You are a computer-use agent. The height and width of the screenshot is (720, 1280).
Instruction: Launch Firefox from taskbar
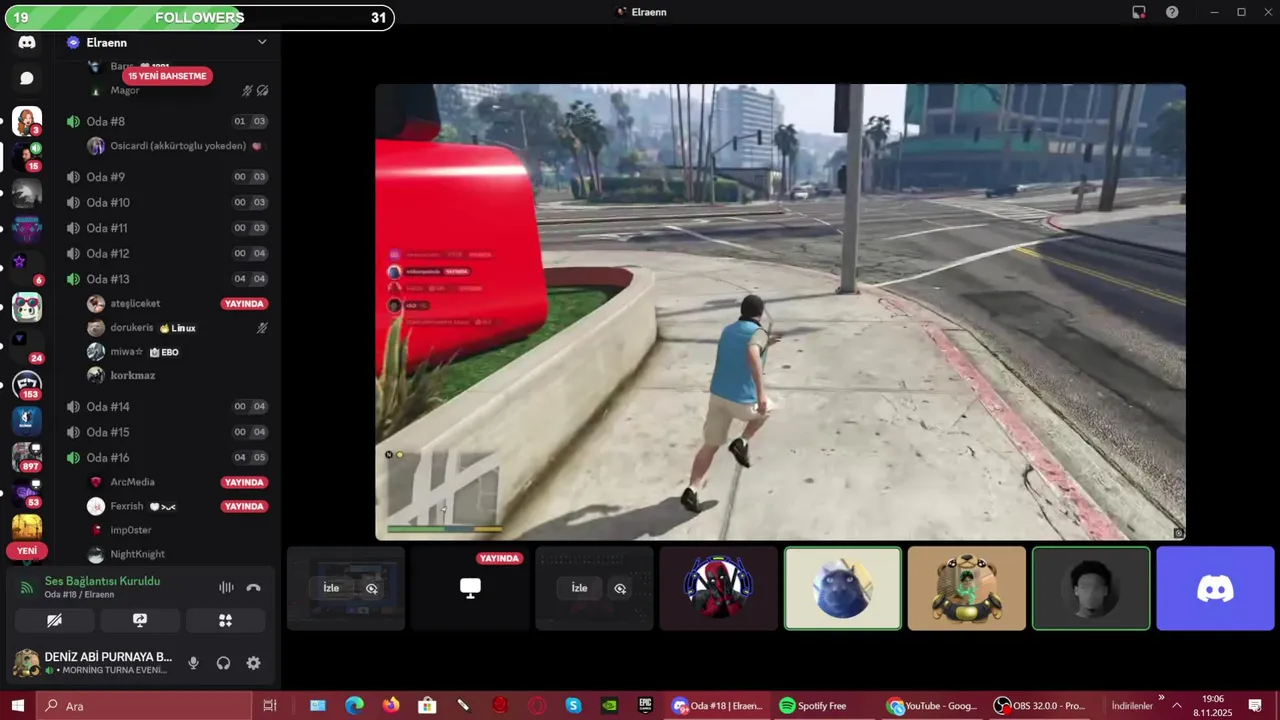click(x=390, y=706)
